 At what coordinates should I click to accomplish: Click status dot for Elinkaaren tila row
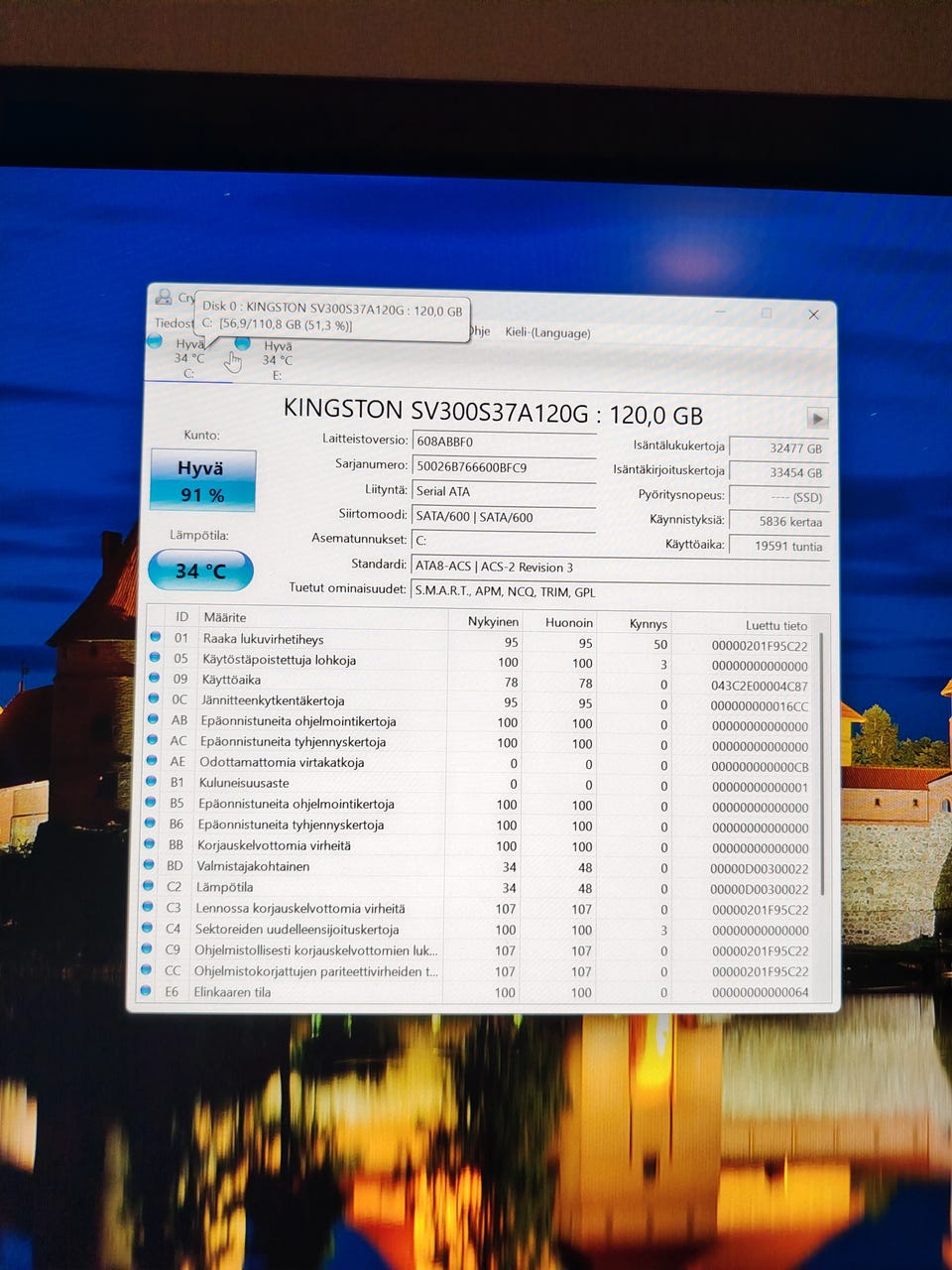[146, 990]
